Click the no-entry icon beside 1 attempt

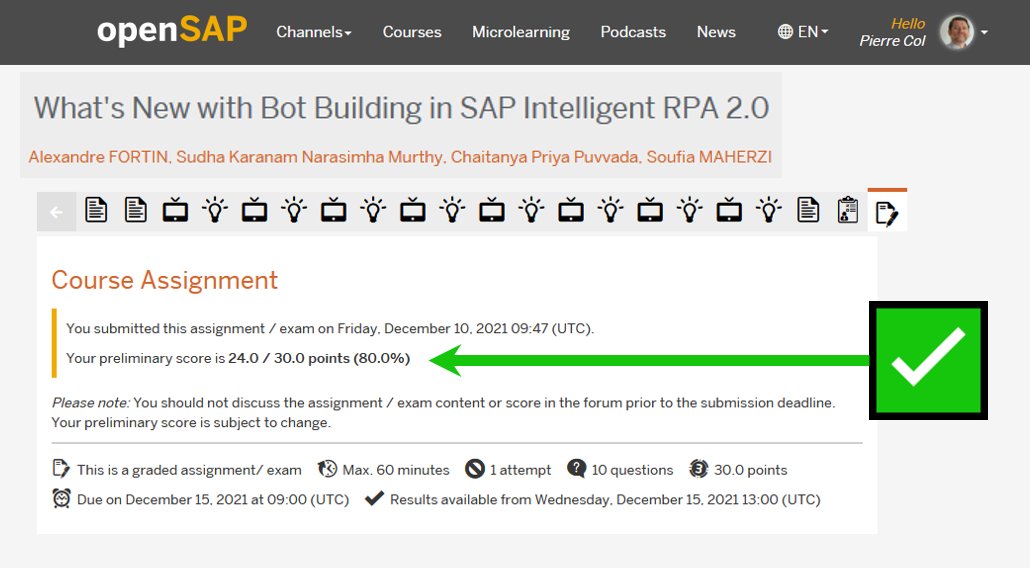pyautogui.click(x=475, y=469)
